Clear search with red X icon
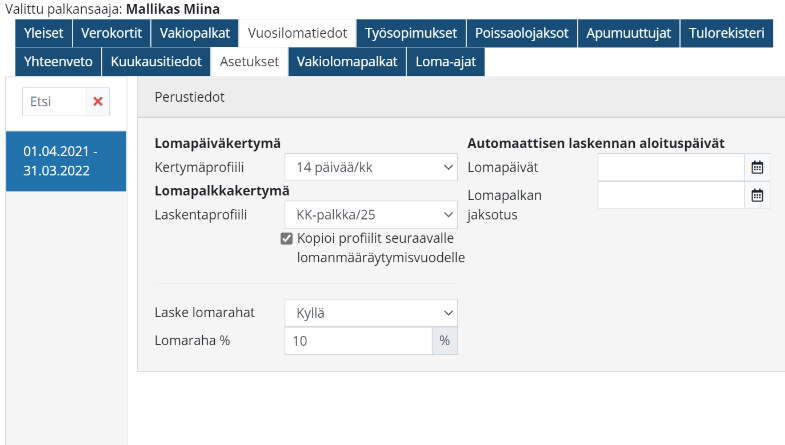Screen dimensions: 785x445 [x=97, y=101]
